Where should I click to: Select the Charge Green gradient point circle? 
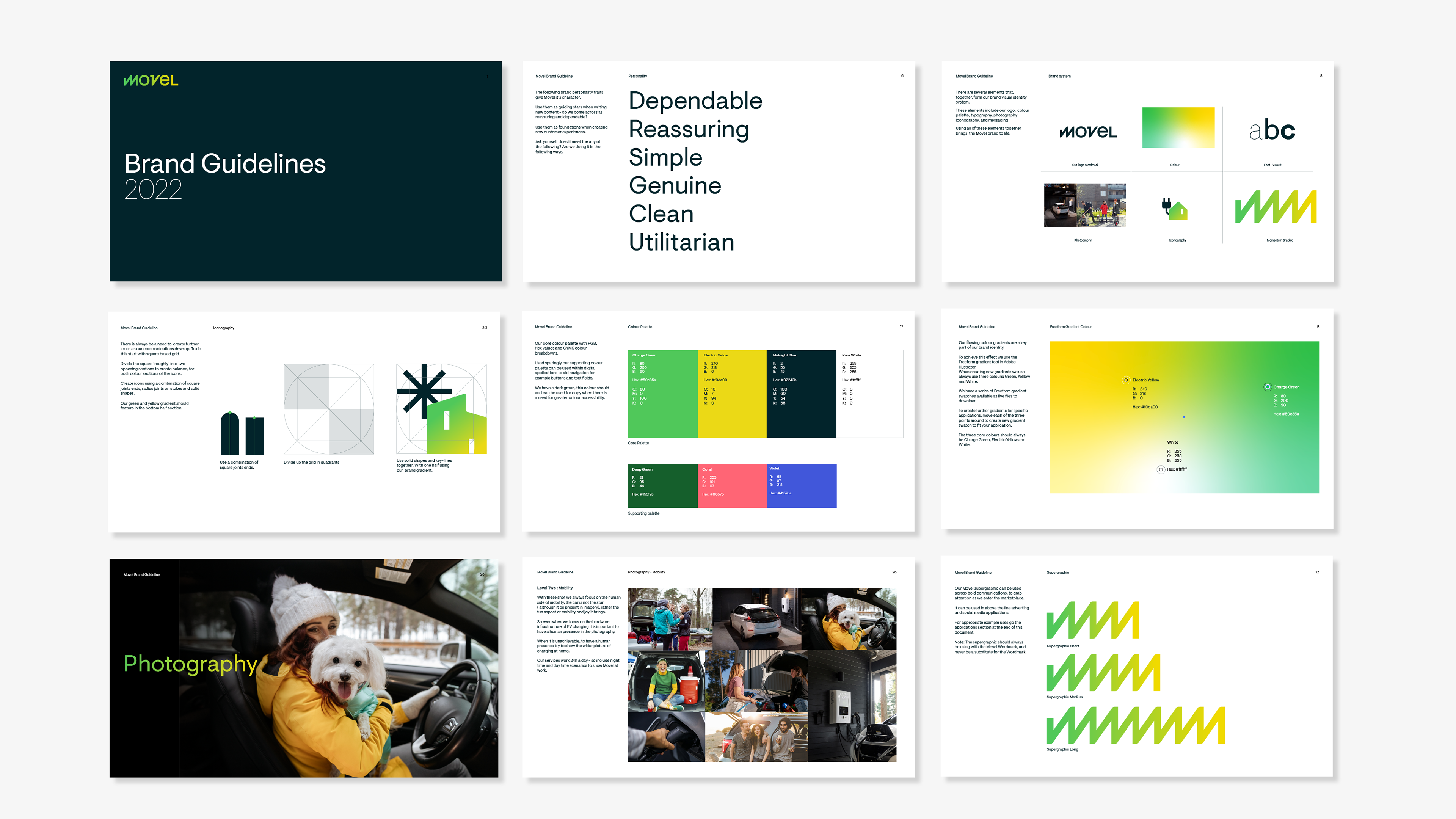(1267, 387)
